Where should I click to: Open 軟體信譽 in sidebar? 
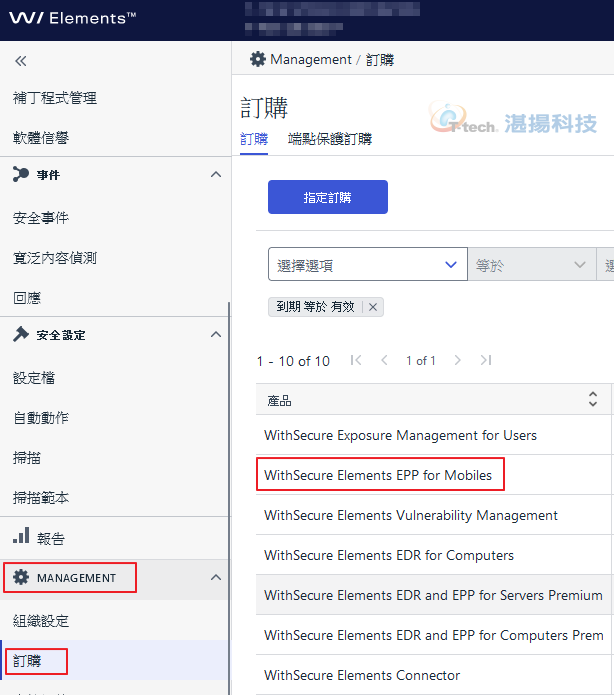click(41, 138)
